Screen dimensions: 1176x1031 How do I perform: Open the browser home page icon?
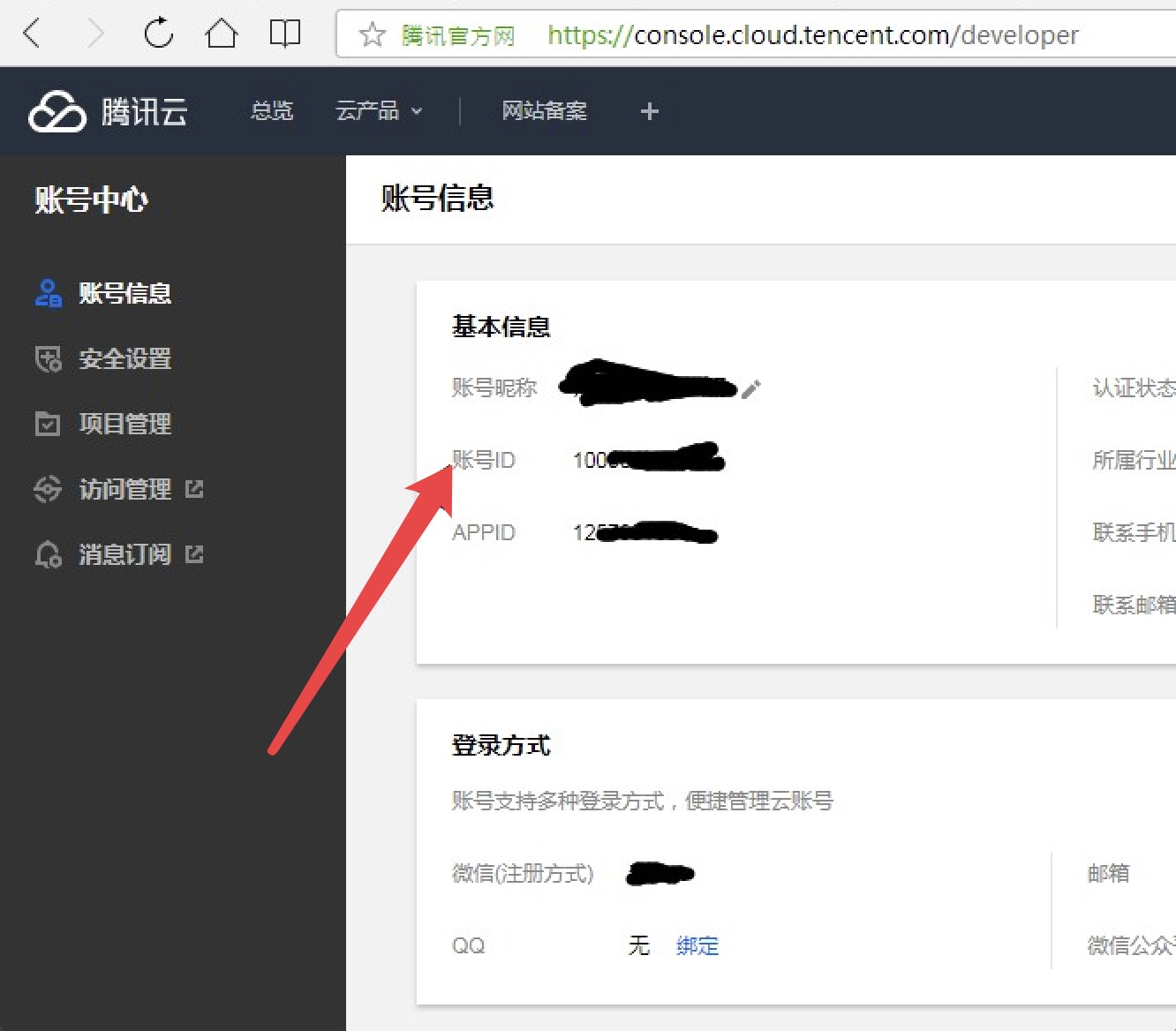tap(222, 34)
